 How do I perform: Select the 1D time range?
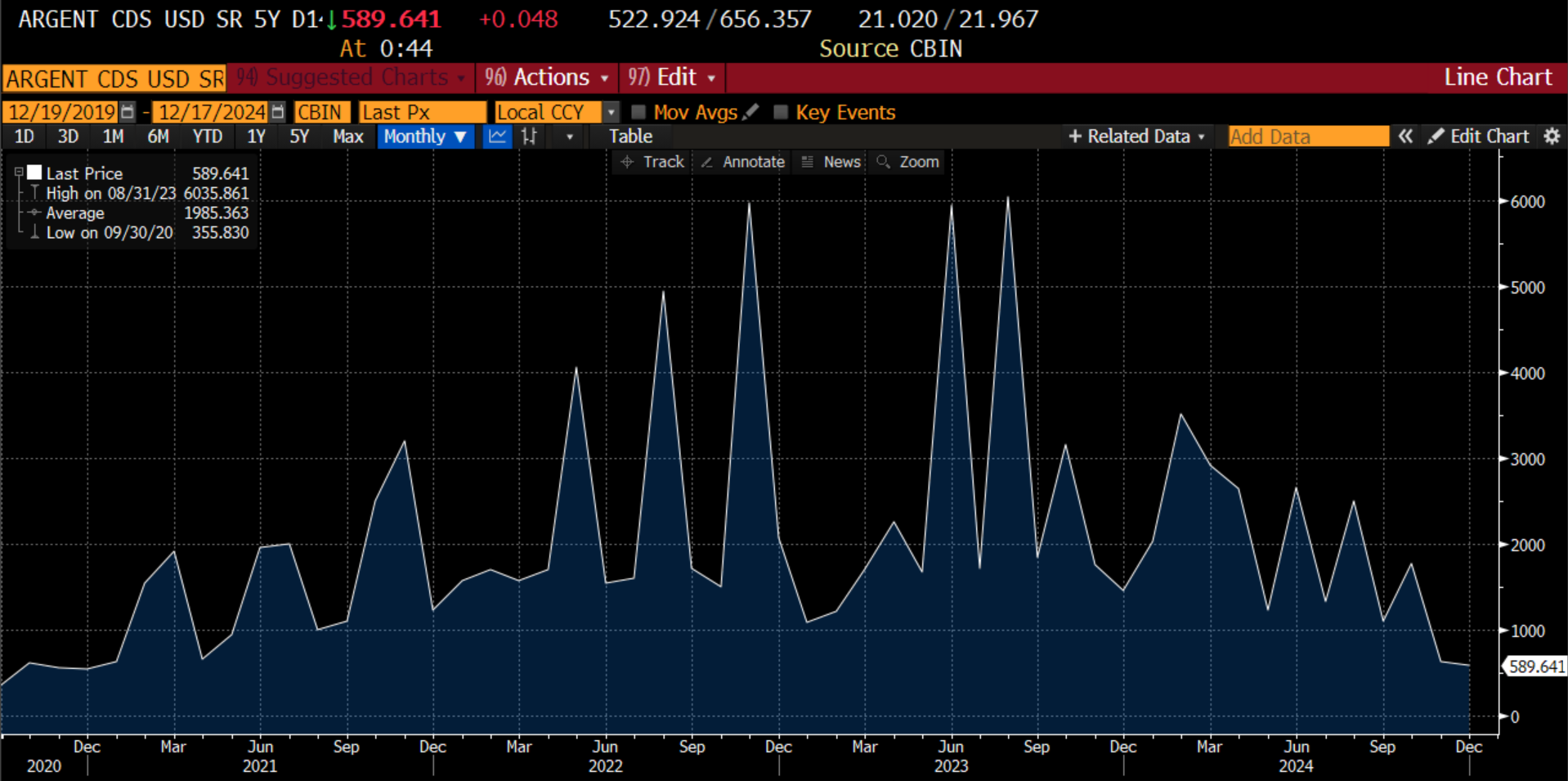[25, 137]
